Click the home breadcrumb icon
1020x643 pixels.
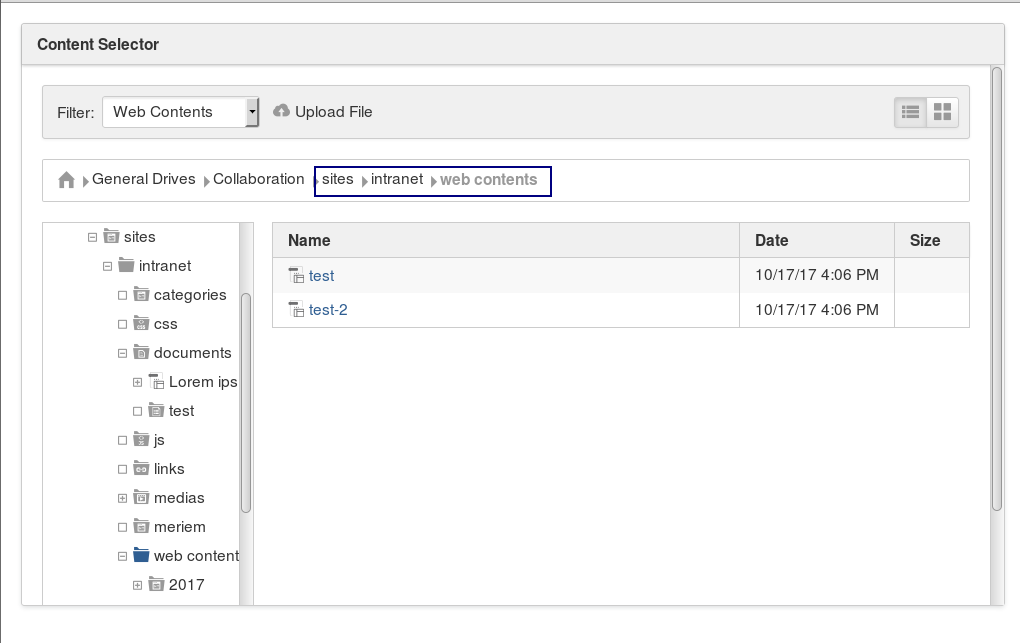click(x=66, y=180)
